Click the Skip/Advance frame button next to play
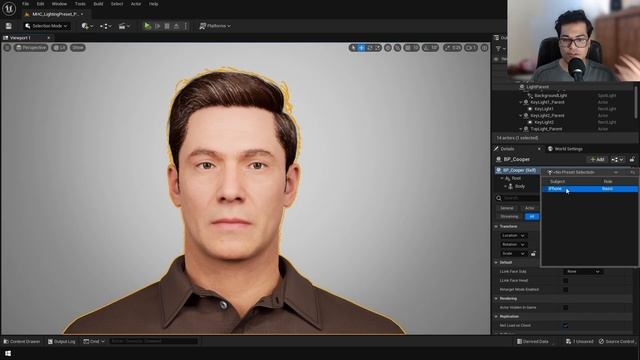This screenshot has height=360, width=640. pyautogui.click(x=157, y=26)
